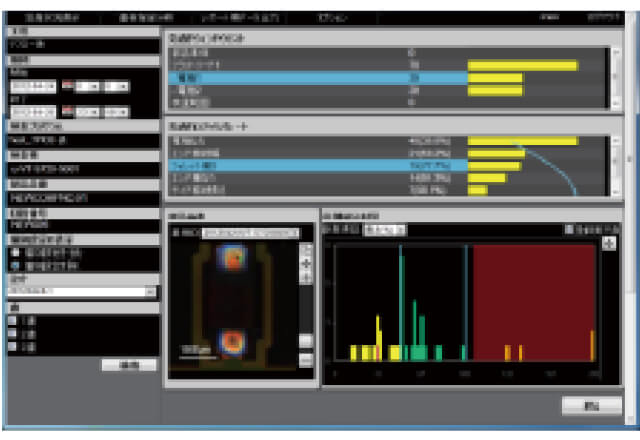
Task: Click the down arrow of the lower list scrollbar
Action: 616,191
